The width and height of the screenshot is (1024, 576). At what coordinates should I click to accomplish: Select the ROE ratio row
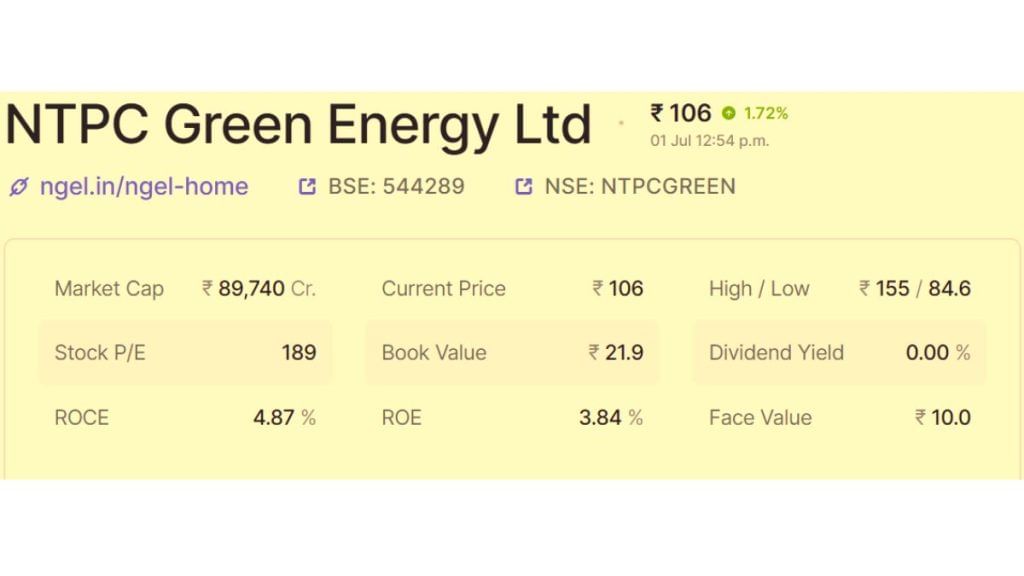tap(513, 417)
